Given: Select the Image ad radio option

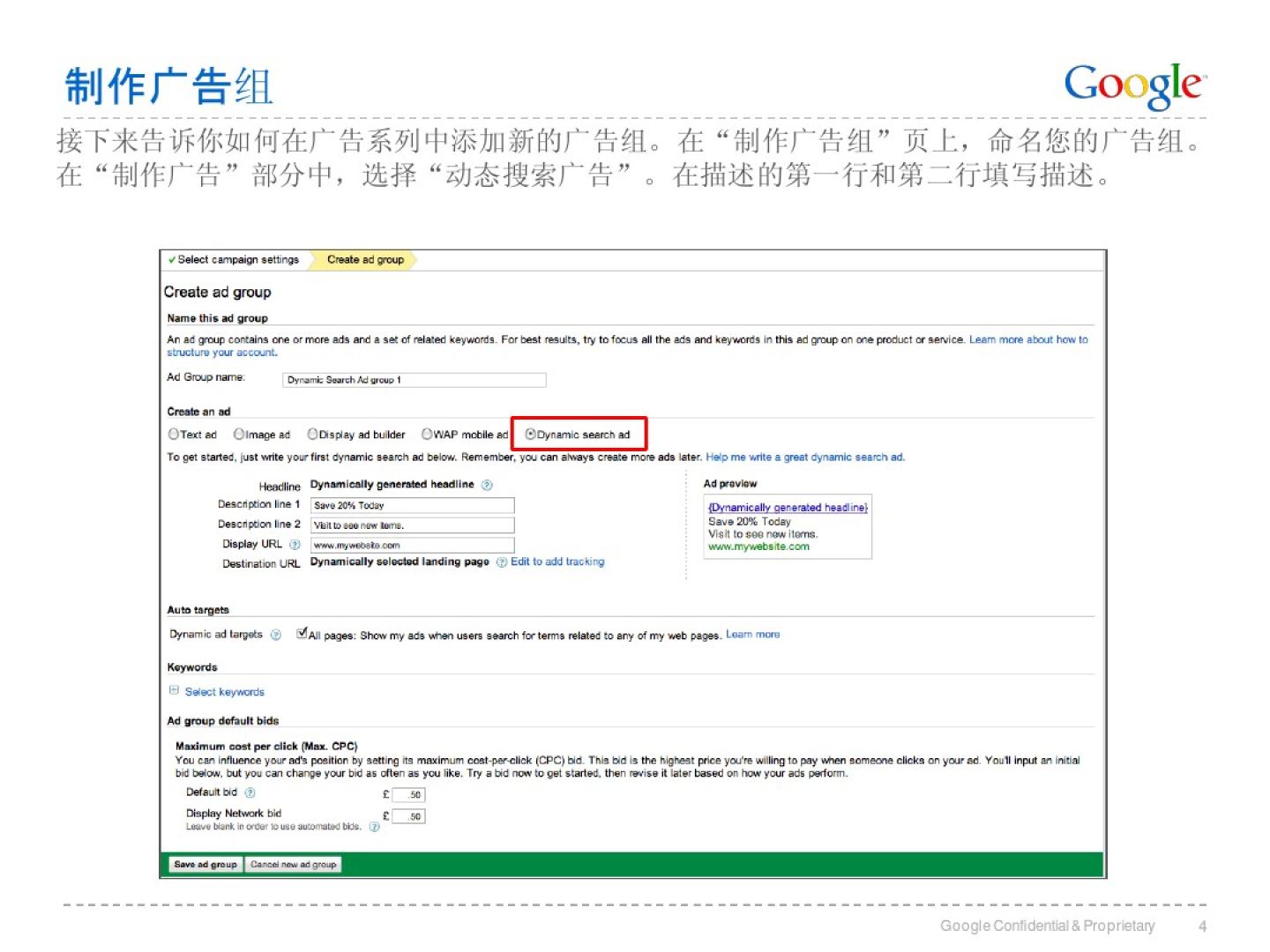Looking at the screenshot, I should pos(239,434).
